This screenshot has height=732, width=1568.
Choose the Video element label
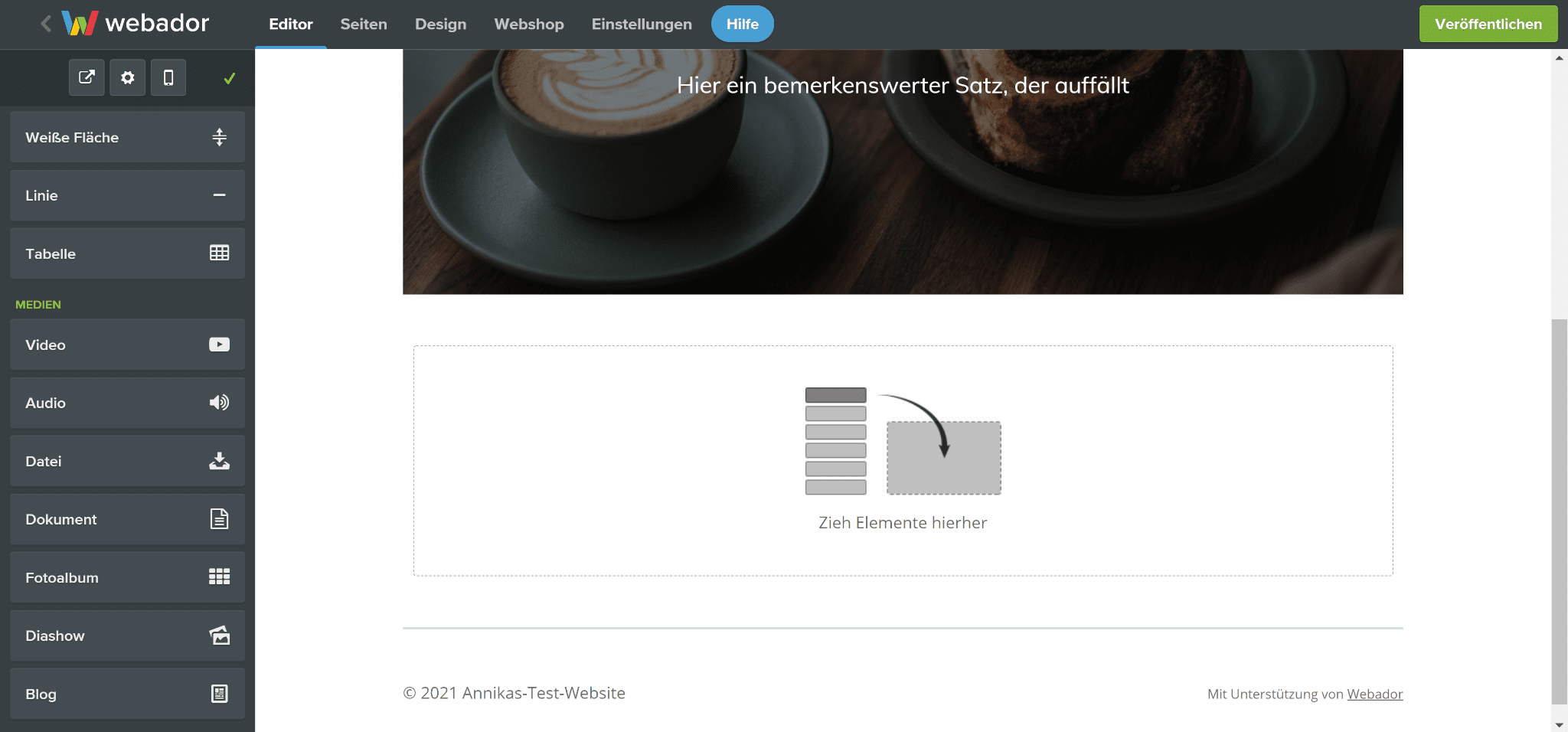[45, 345]
